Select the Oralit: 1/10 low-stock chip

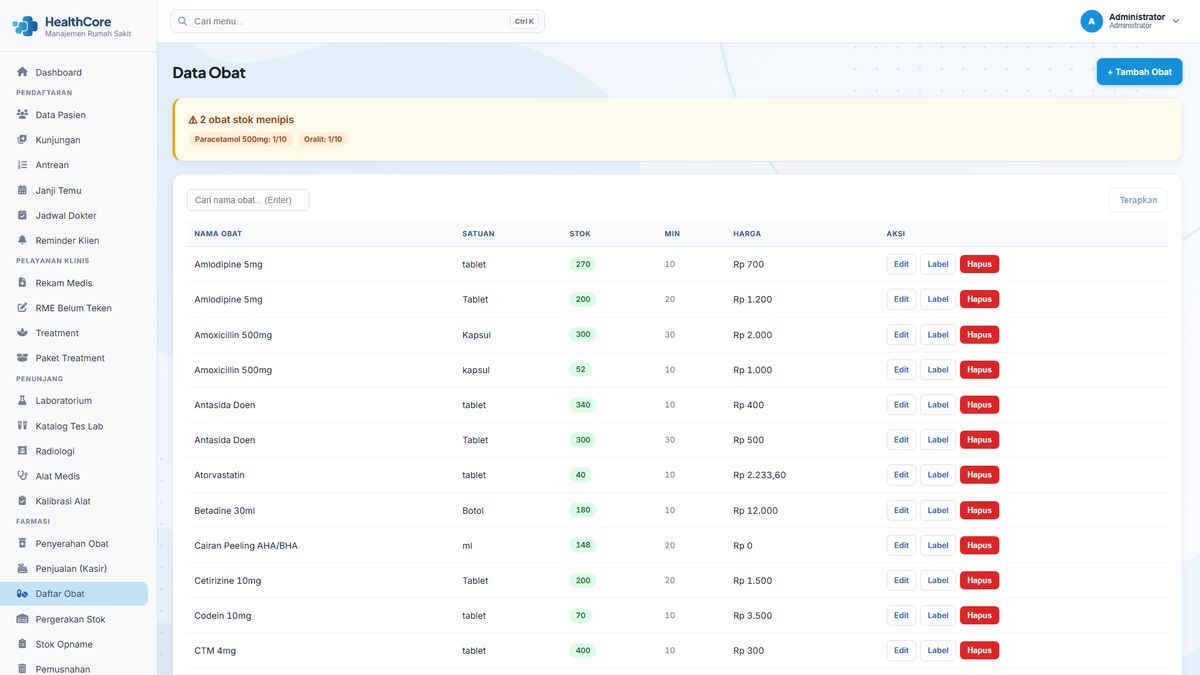tap(323, 140)
